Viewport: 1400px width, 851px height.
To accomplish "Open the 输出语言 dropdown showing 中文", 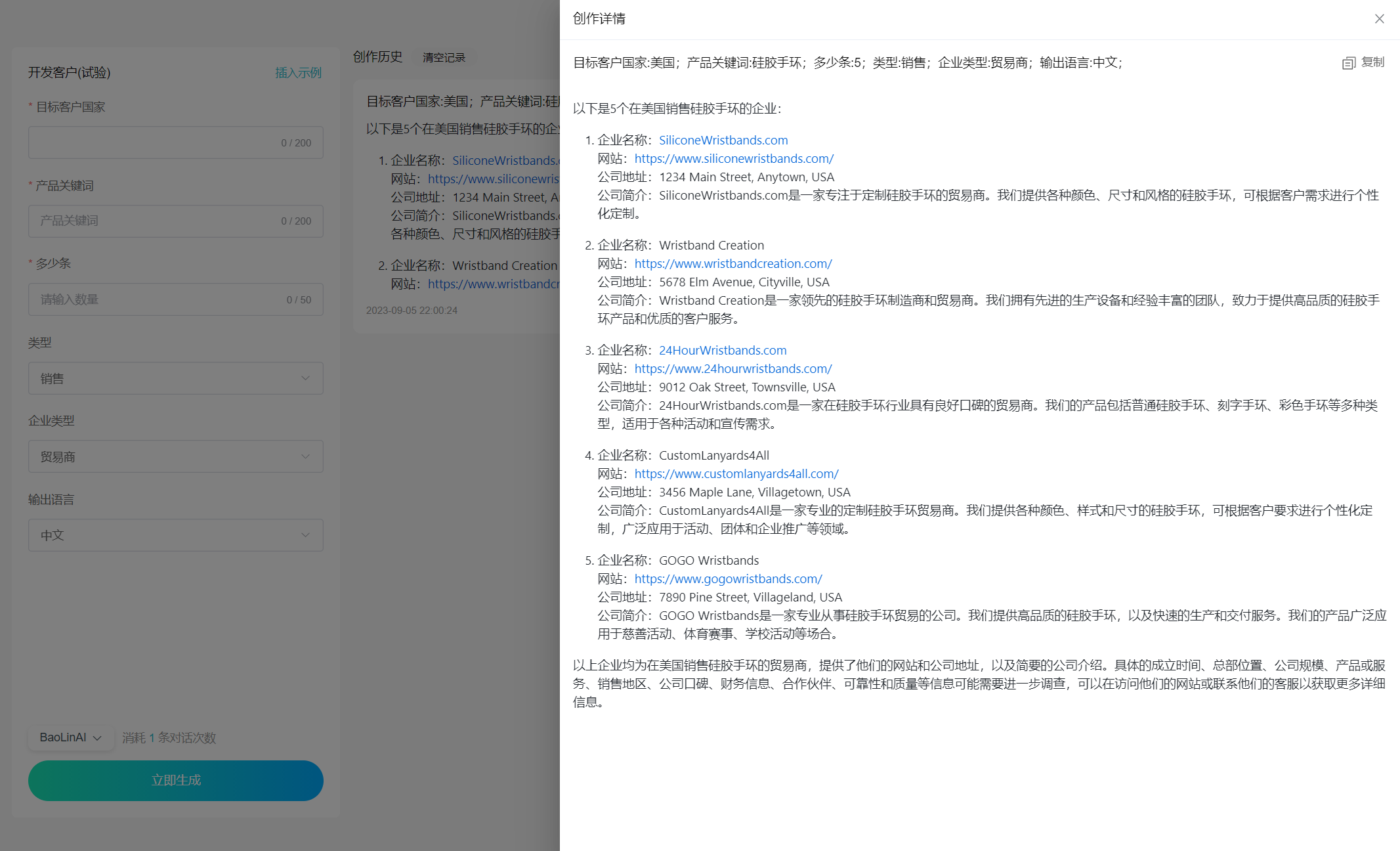I will point(176,535).
